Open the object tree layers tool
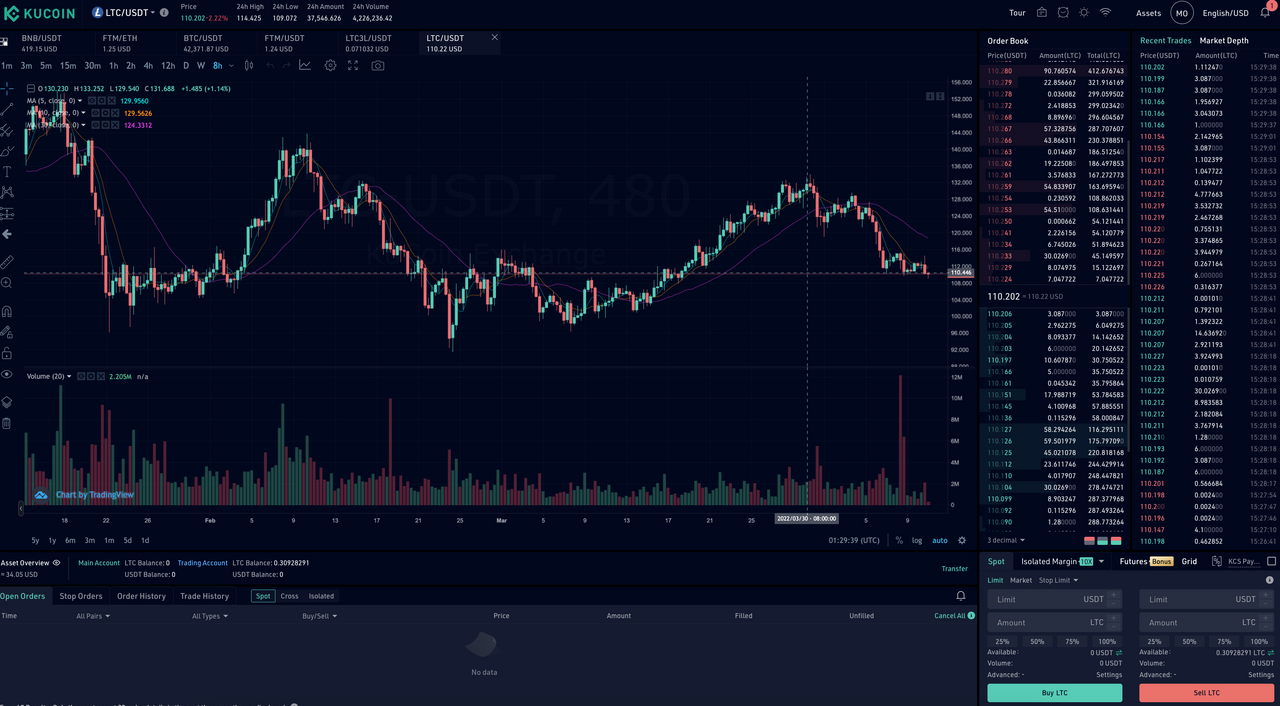The width and height of the screenshot is (1280, 706). point(7,401)
